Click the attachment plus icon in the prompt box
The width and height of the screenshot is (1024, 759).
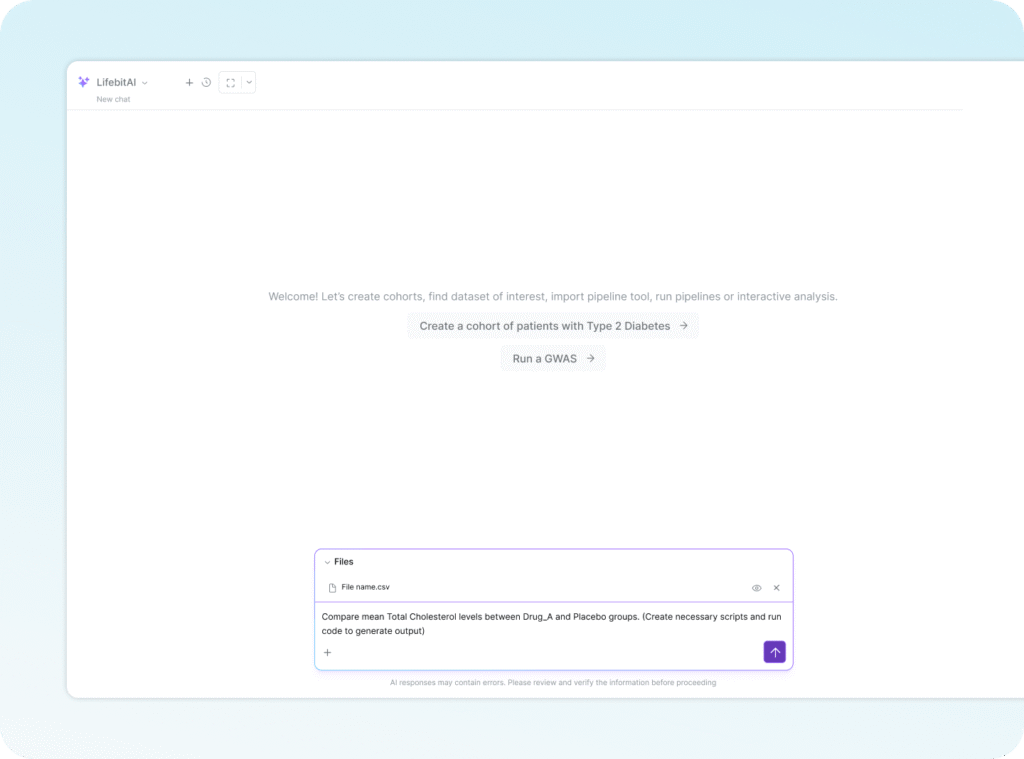[x=327, y=652]
